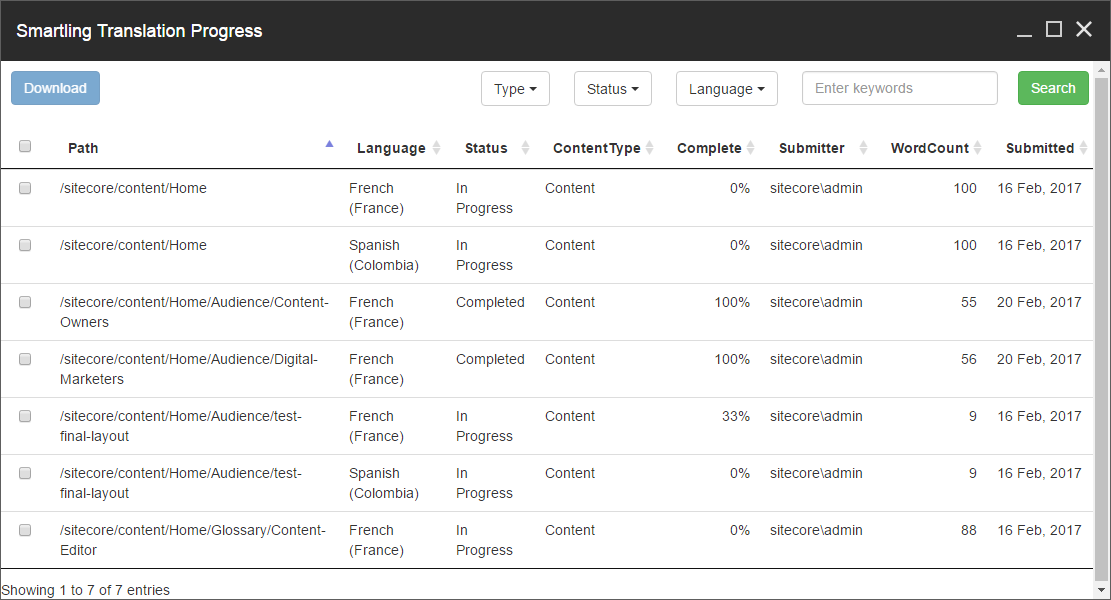The image size is (1111, 600).
Task: Sort by the ContentType column header
Action: [599, 148]
